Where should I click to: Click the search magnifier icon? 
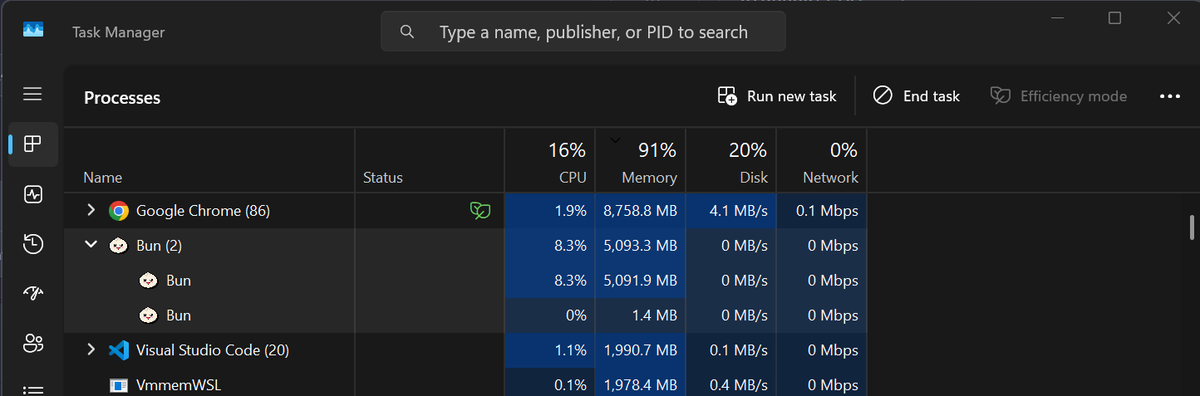pos(407,32)
